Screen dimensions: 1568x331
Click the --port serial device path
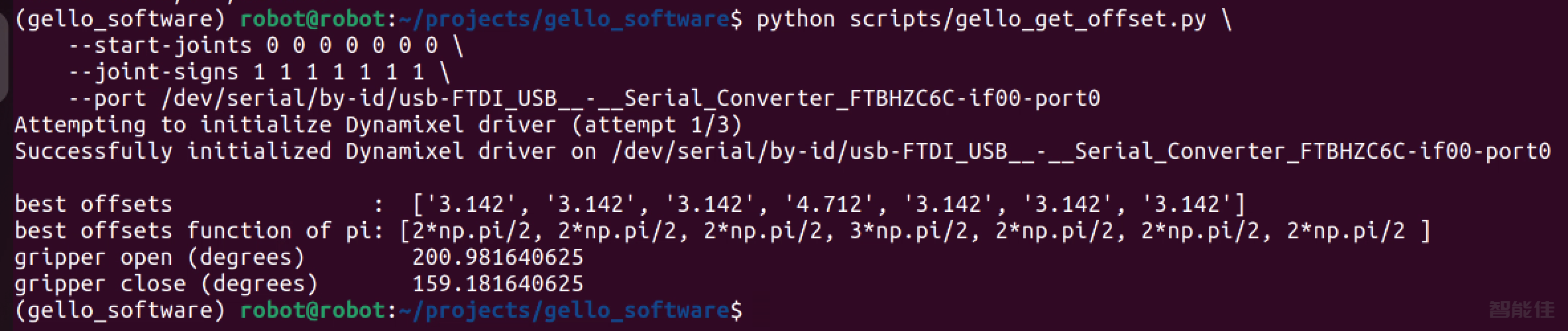click(630, 99)
